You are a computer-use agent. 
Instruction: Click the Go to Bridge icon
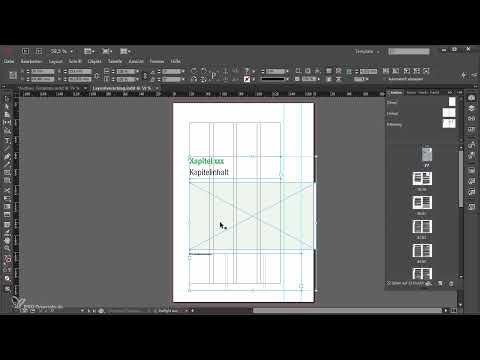(25, 51)
